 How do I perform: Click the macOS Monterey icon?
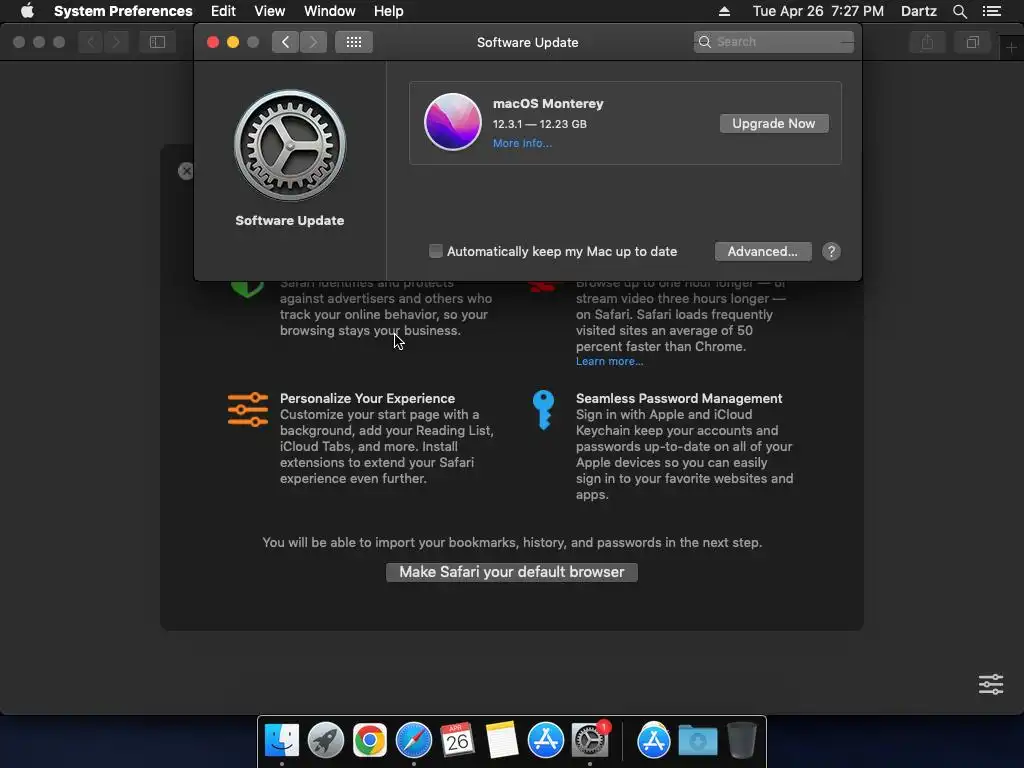tap(453, 122)
